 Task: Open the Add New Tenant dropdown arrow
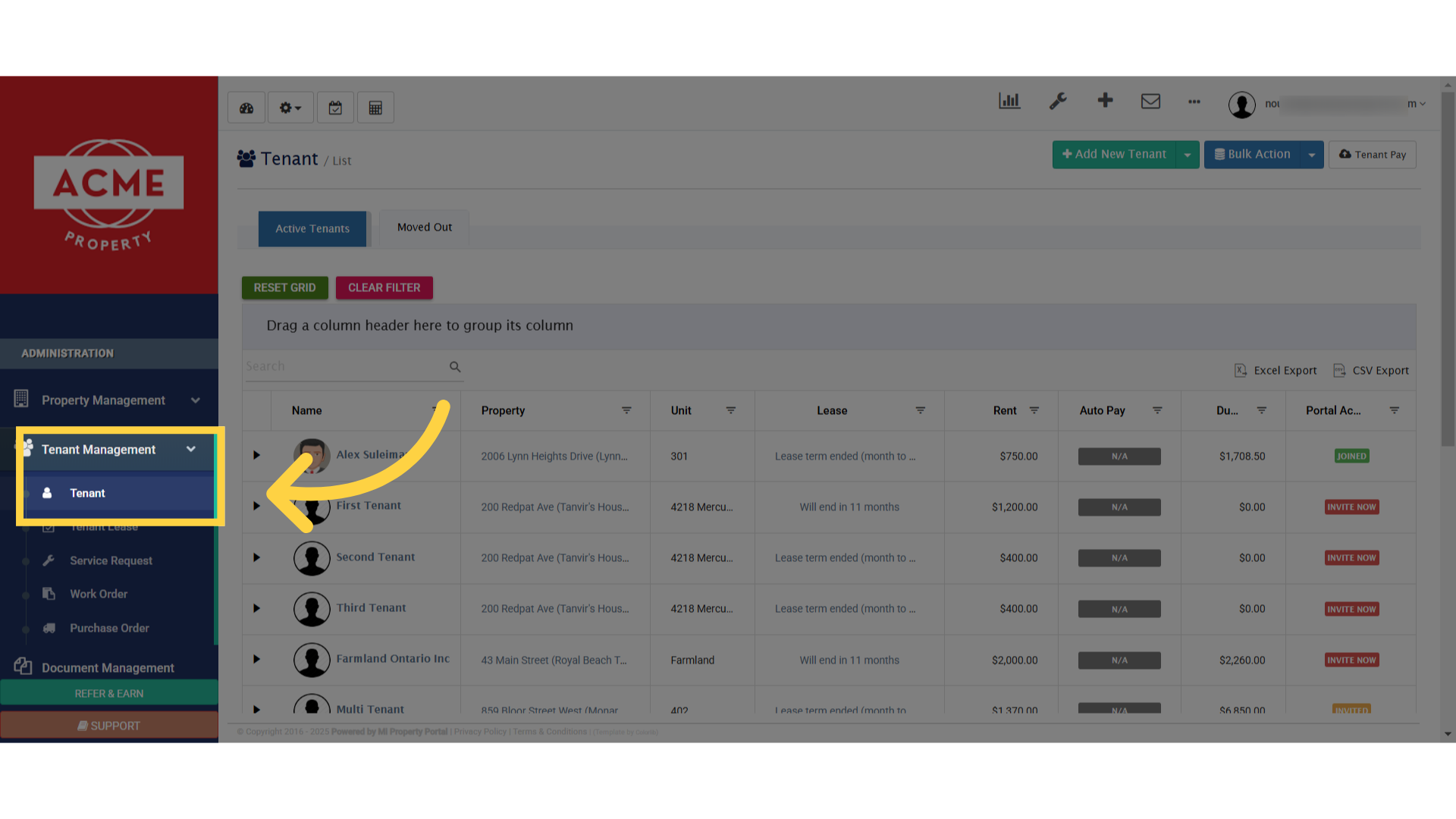pos(1188,155)
